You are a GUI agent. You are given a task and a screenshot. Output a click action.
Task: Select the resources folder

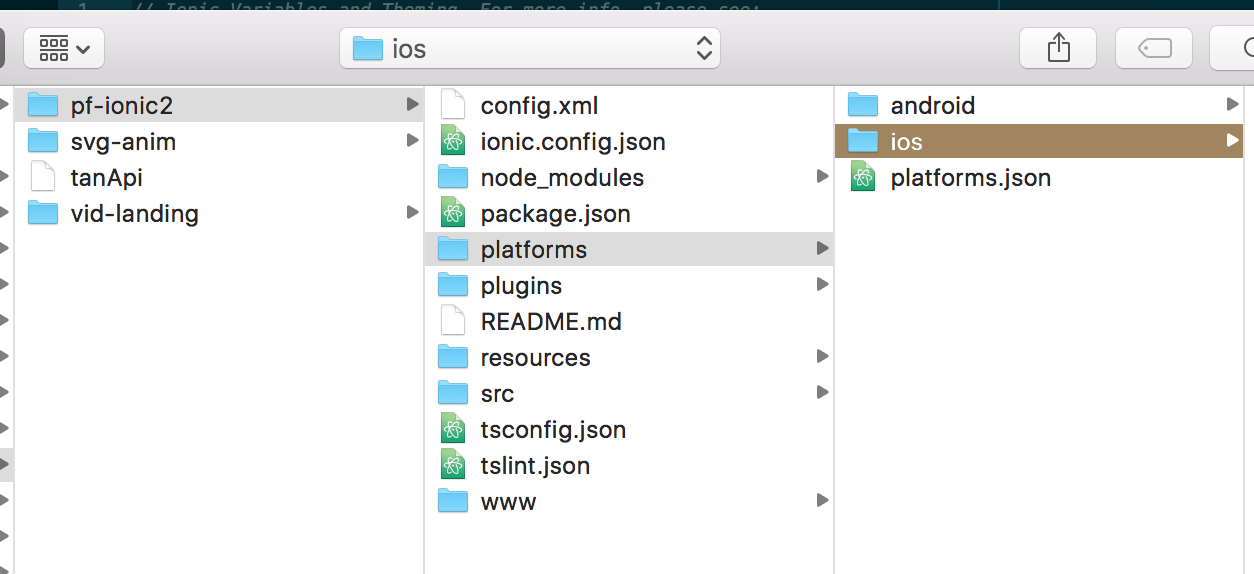click(x=535, y=358)
